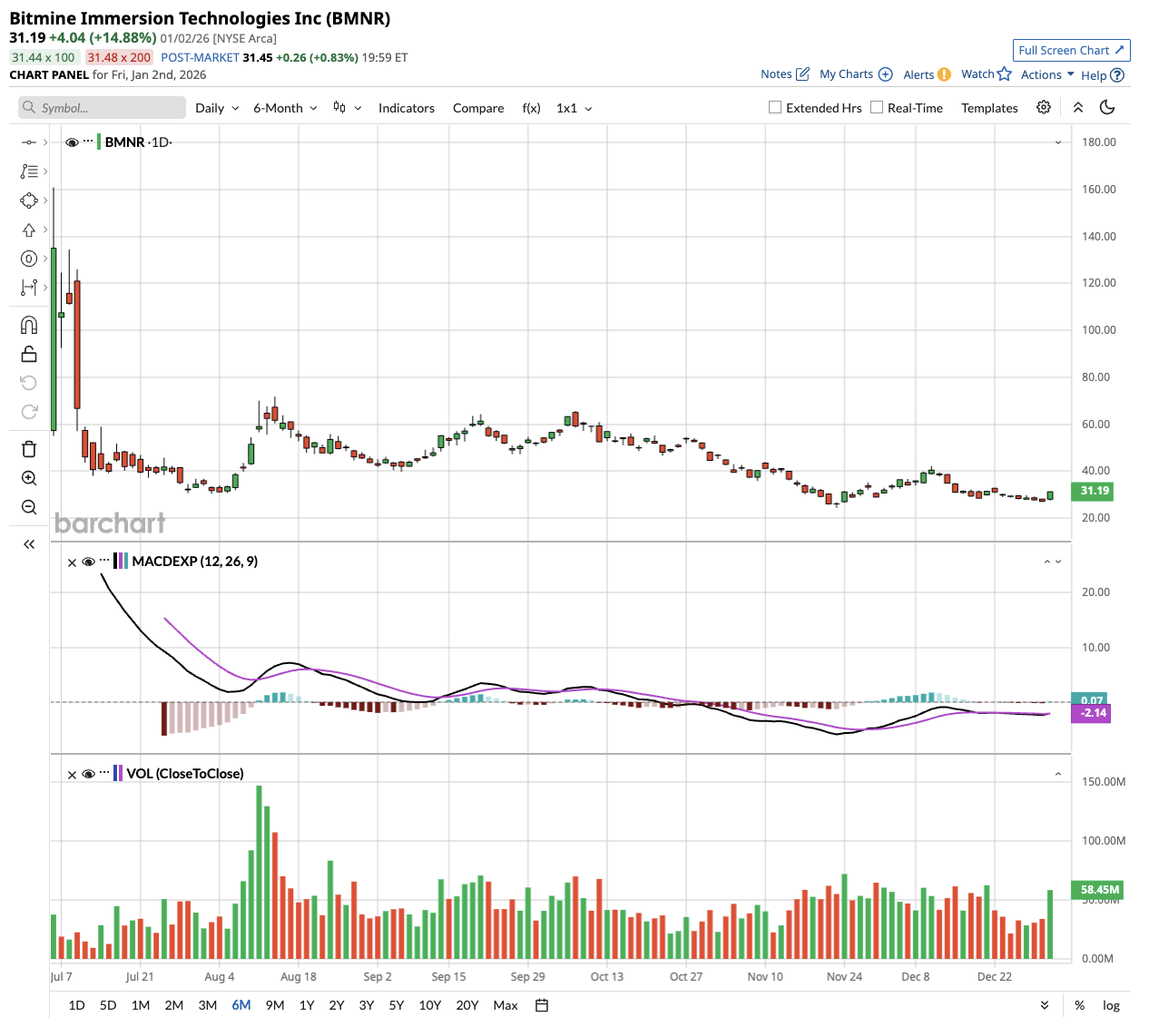Select the 1Y time range tab

[x=307, y=1005]
